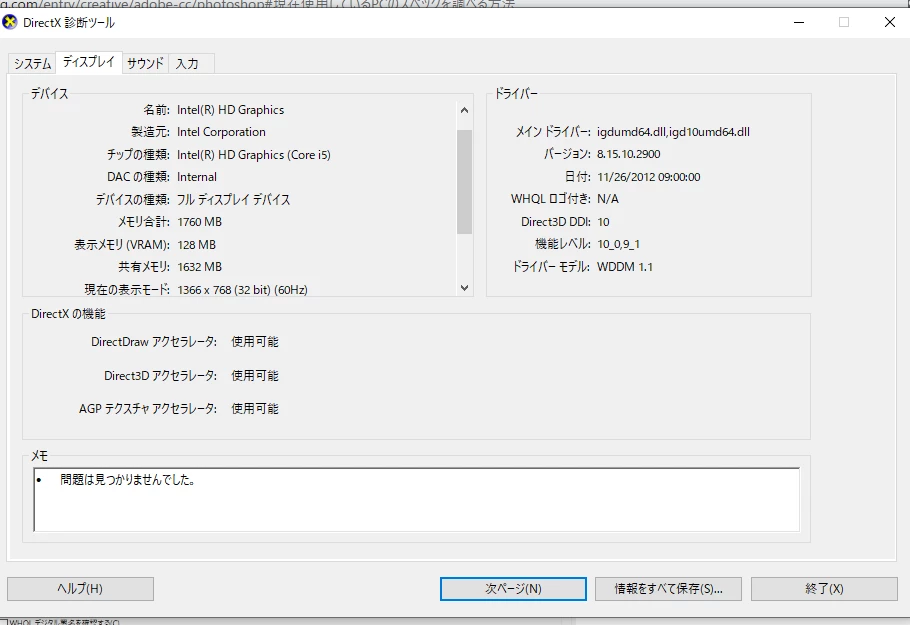Click the ヘルプ(H) button
This screenshot has height=625, width=910.
tap(80, 588)
